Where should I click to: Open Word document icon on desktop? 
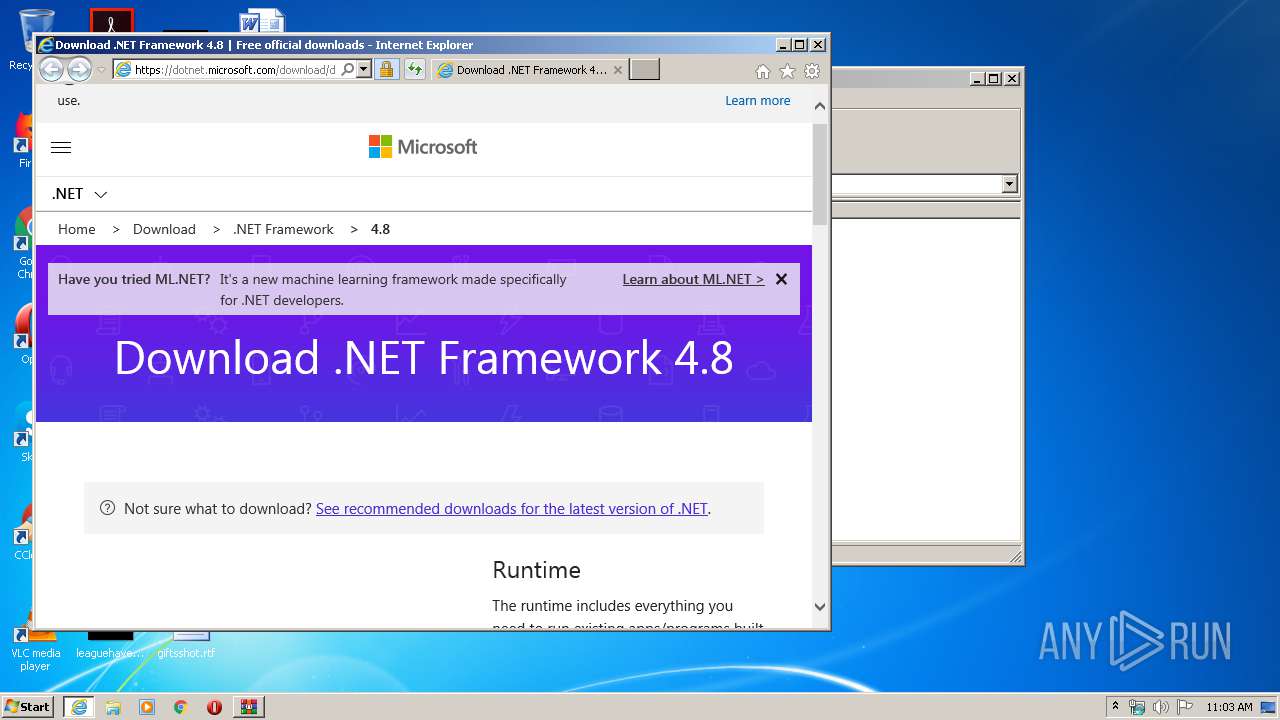pyautogui.click(x=262, y=22)
